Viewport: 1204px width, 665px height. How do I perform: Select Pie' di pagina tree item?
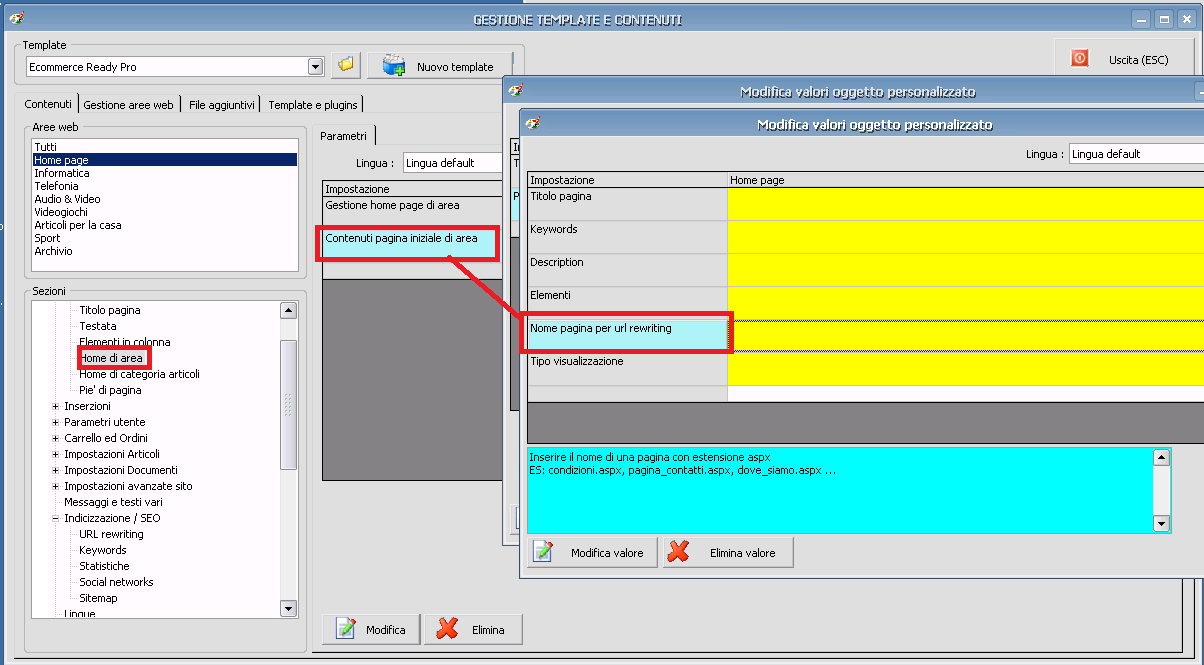110,390
